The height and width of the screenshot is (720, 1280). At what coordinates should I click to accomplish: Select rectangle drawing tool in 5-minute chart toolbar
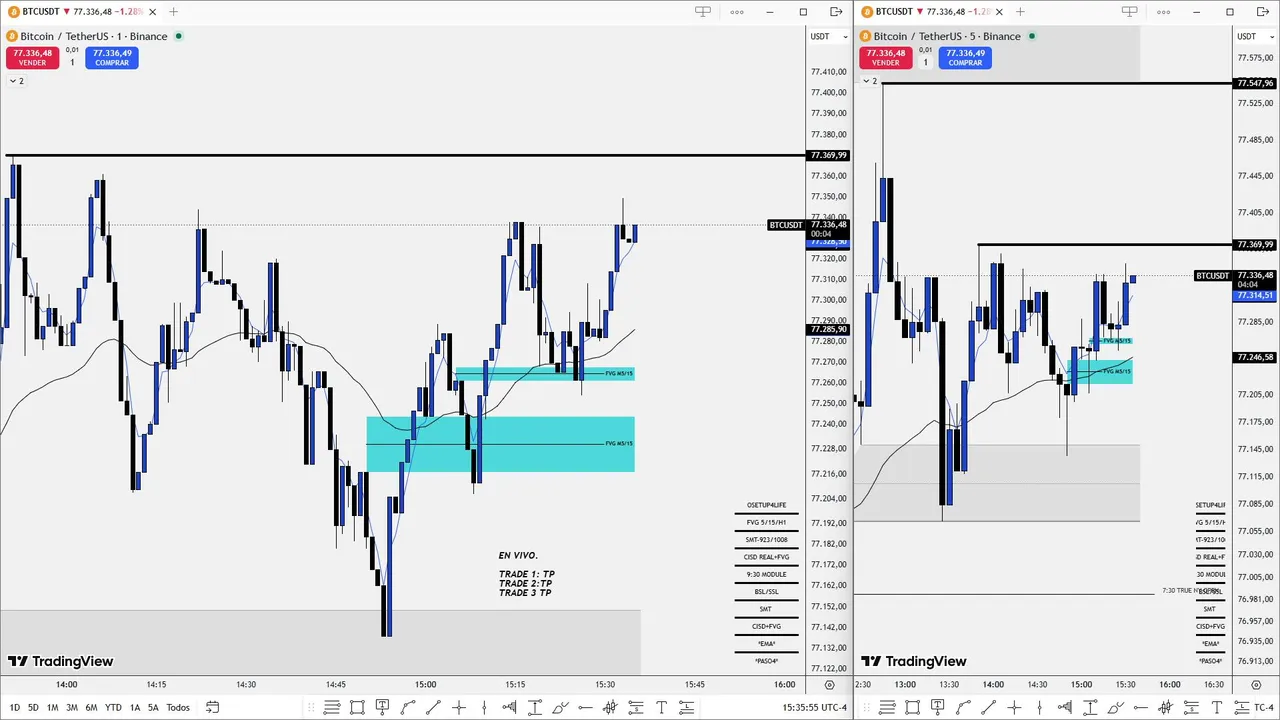(912, 707)
